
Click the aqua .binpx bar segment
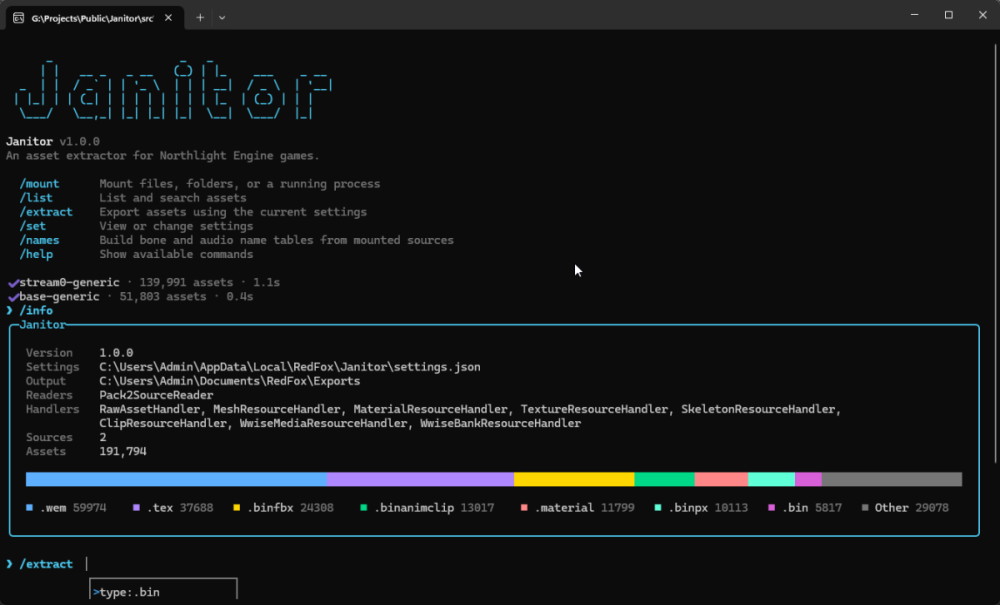(772, 479)
